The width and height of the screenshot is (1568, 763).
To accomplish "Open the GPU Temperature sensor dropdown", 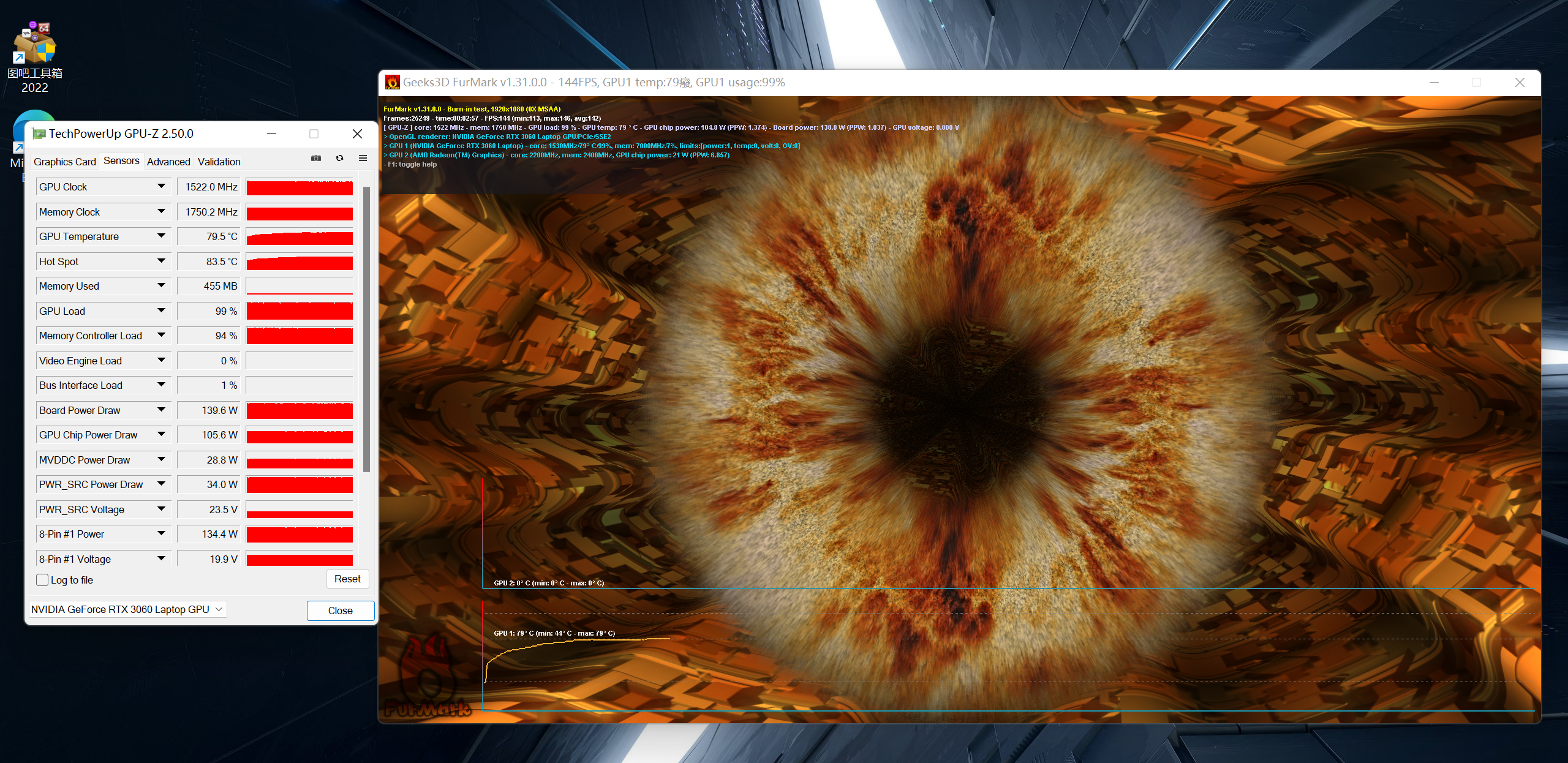I will click(x=161, y=236).
